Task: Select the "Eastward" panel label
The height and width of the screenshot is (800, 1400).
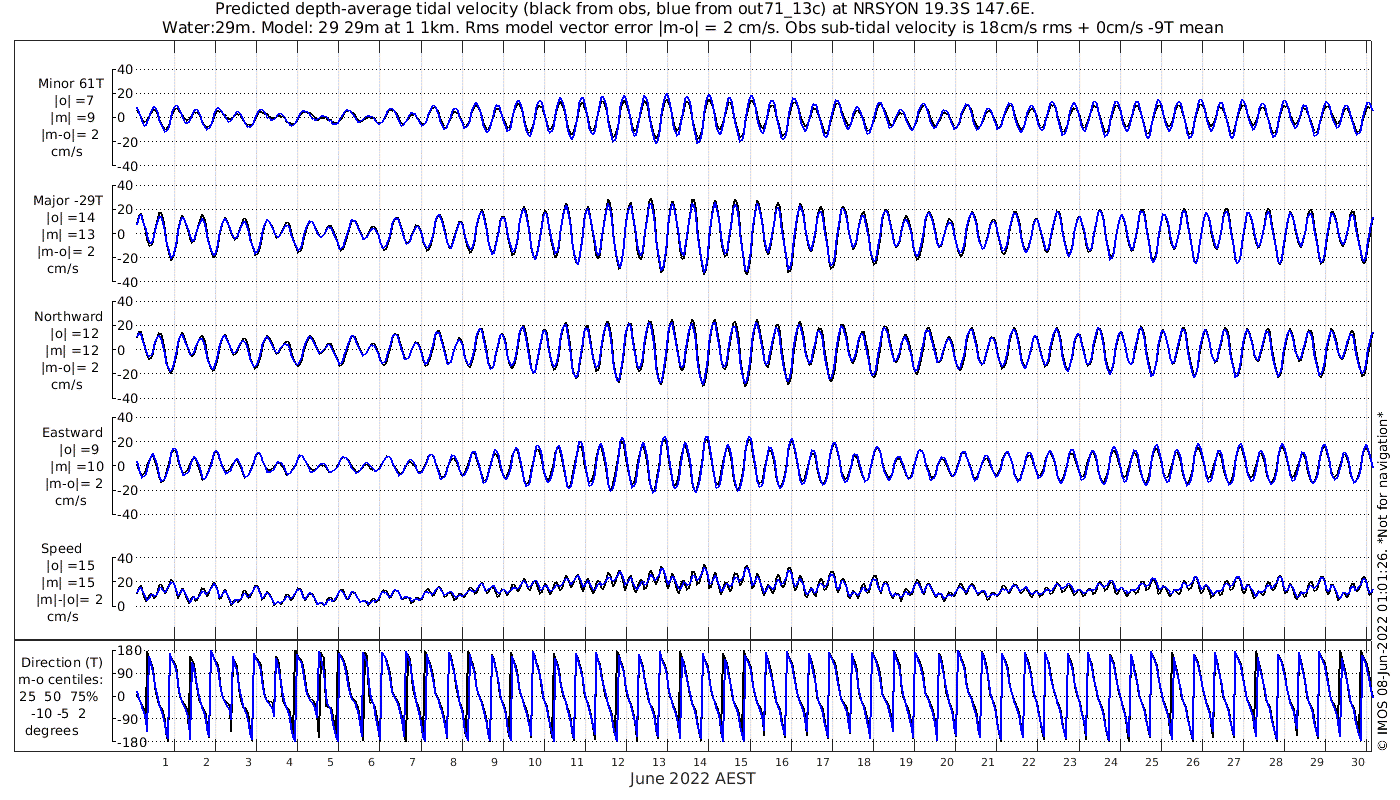Action: [72, 432]
